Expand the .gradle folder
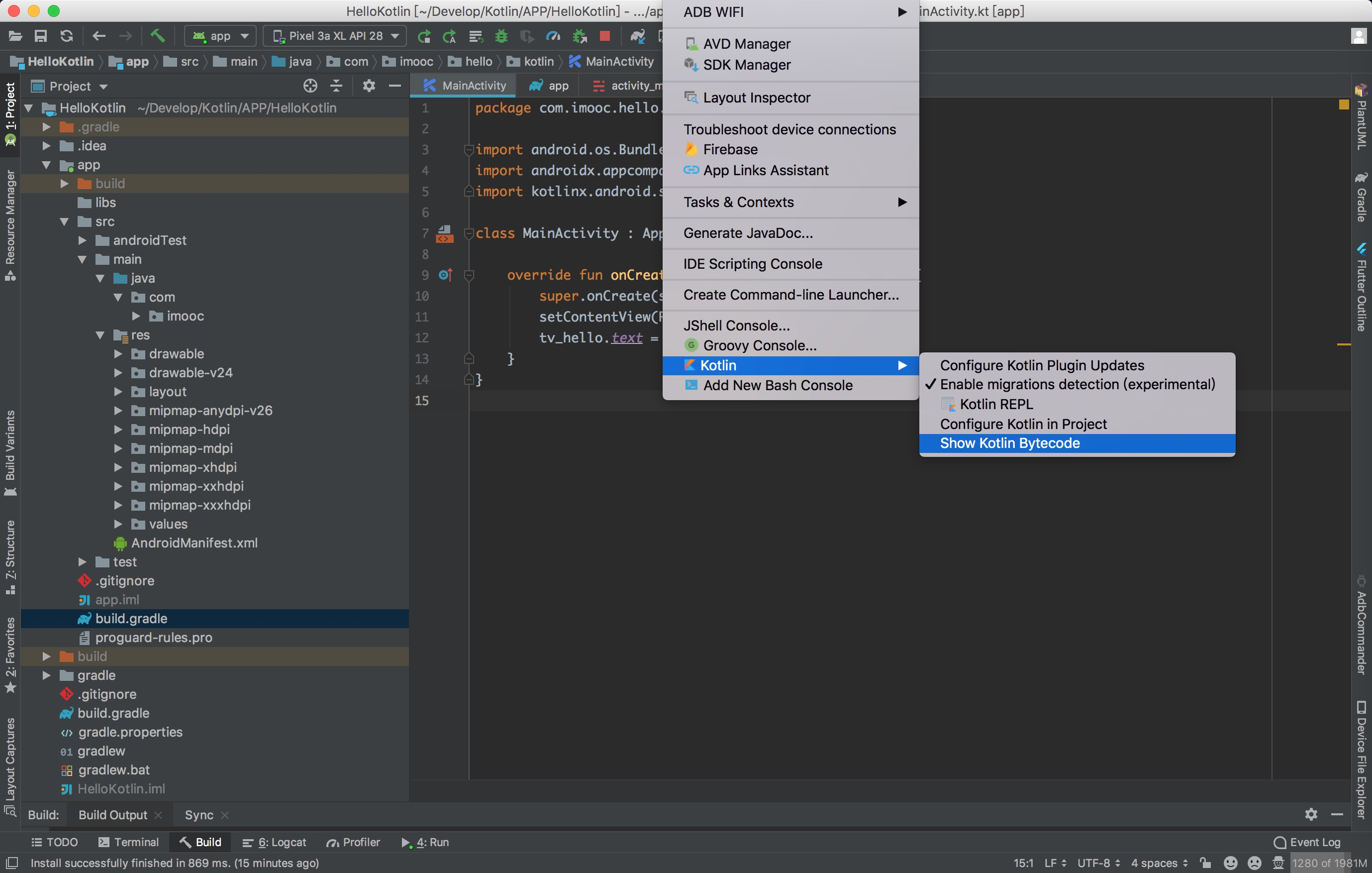The width and height of the screenshot is (1372, 873). point(47,126)
